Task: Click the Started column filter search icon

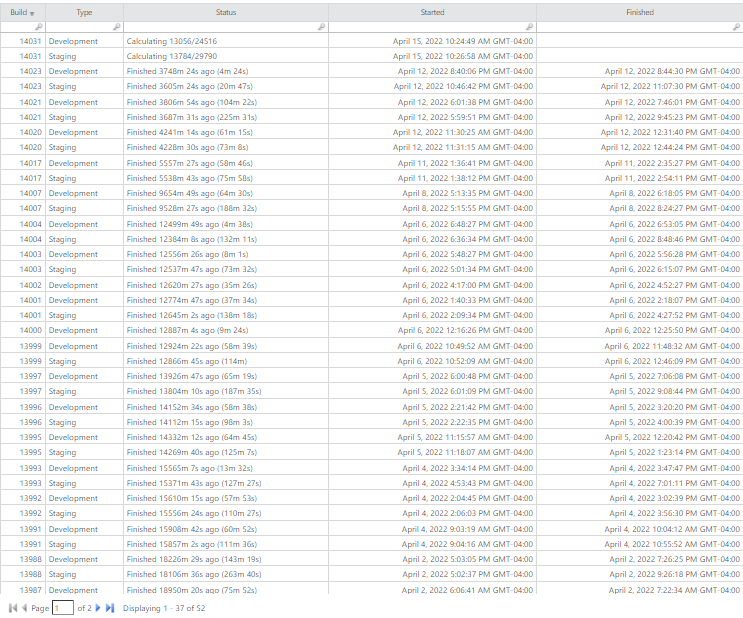Action: [530, 27]
